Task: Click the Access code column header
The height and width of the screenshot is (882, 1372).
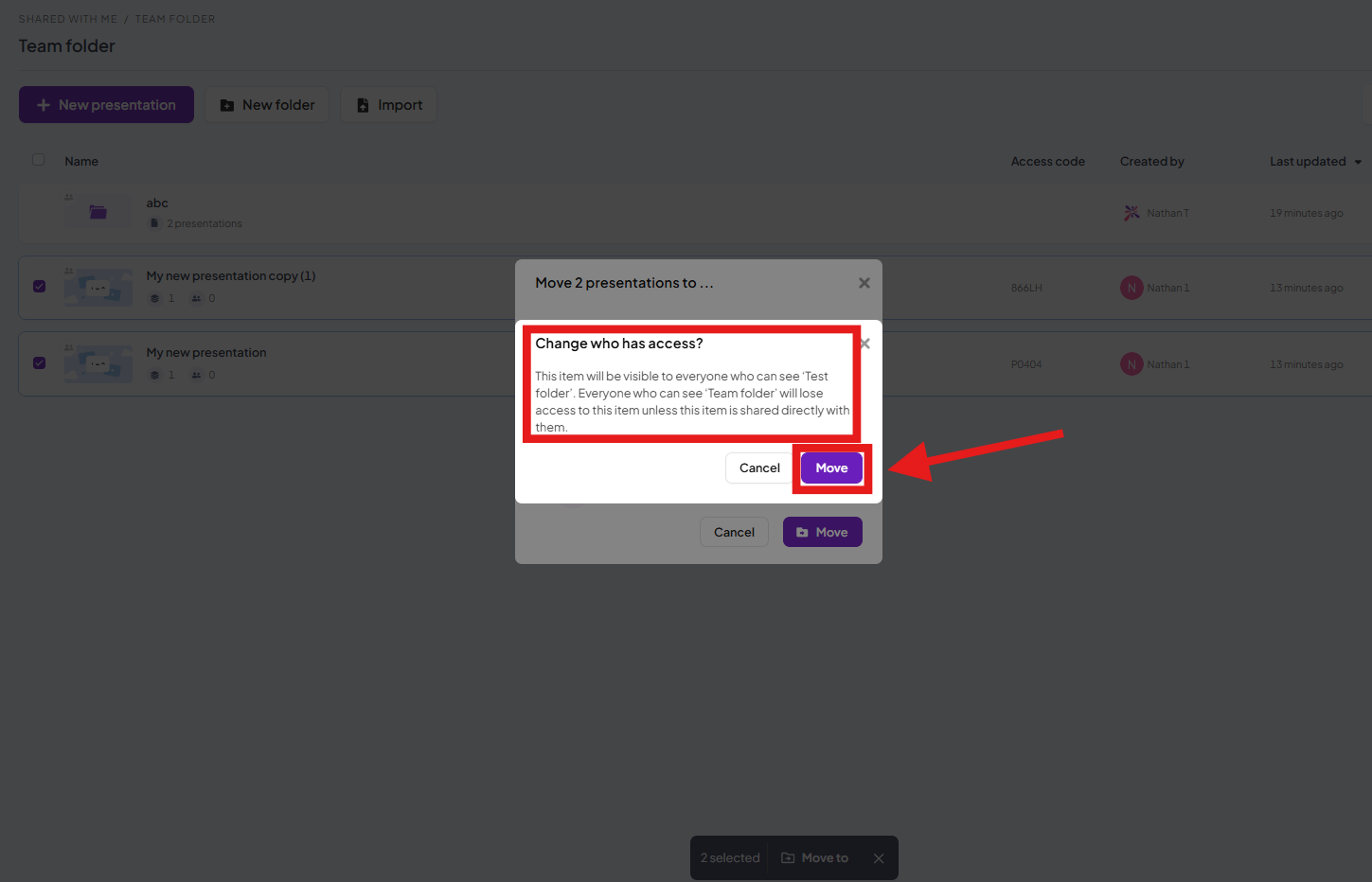Action: coord(1048,162)
